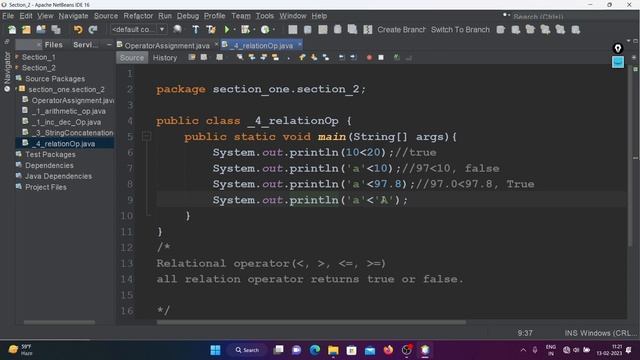640x360 pixels.
Task: Open the Debug menu
Action: [x=188, y=16]
